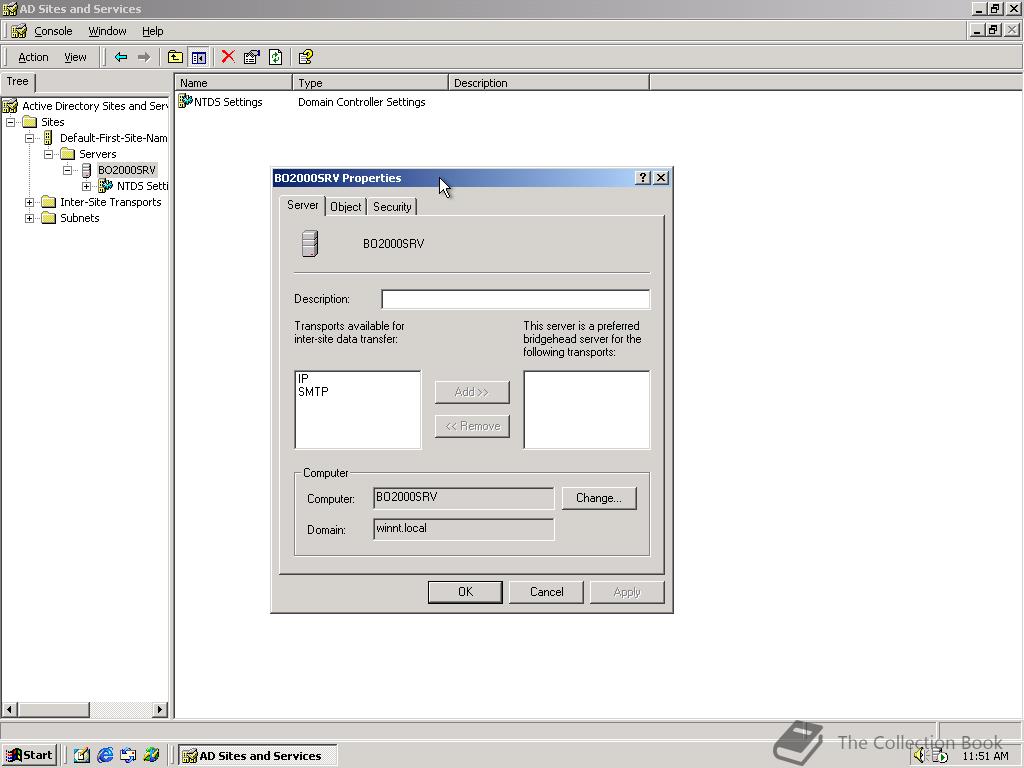Click the Show Desktop quick launch icon
The width and height of the screenshot is (1024, 768).
[82, 756]
